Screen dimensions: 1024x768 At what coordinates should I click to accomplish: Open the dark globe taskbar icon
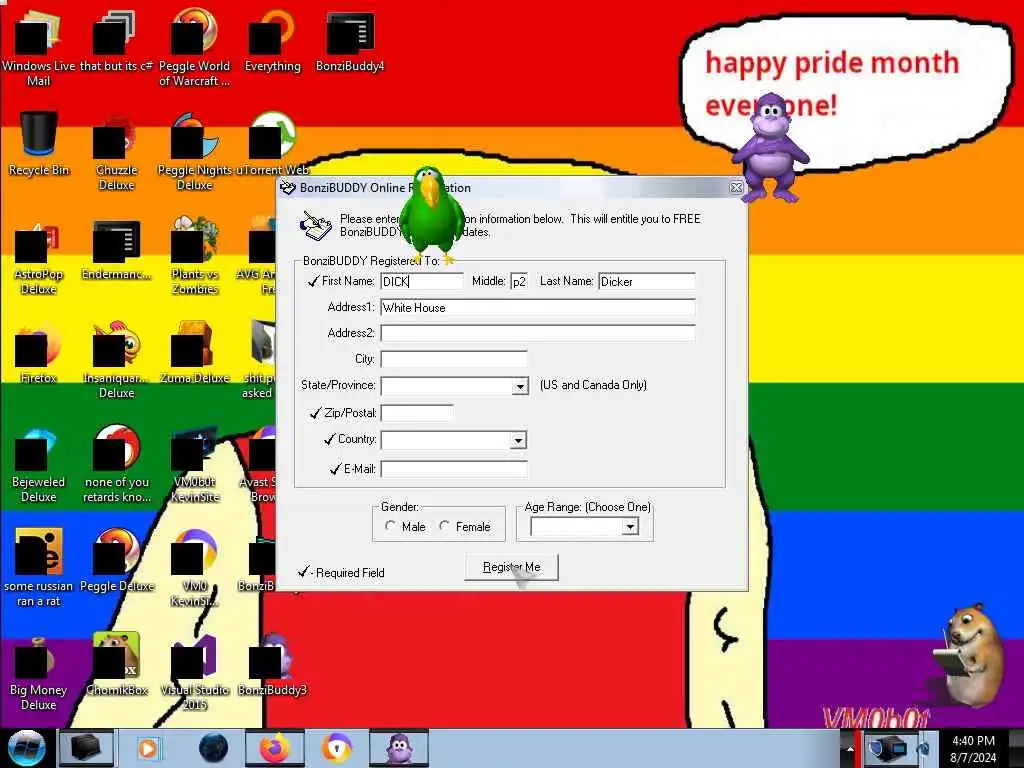(x=213, y=748)
